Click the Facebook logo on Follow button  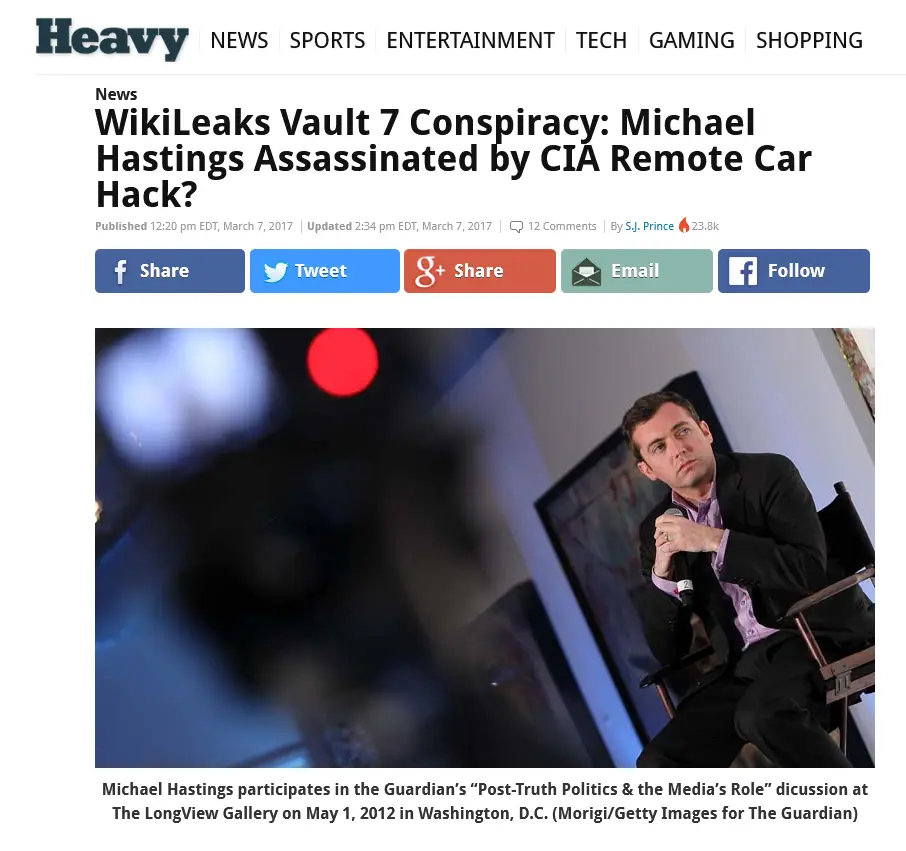click(x=742, y=271)
